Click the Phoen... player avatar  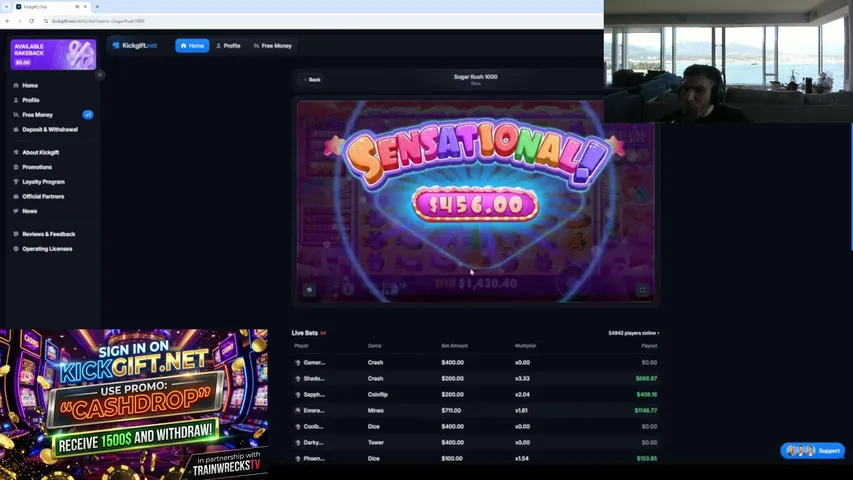(x=298, y=459)
